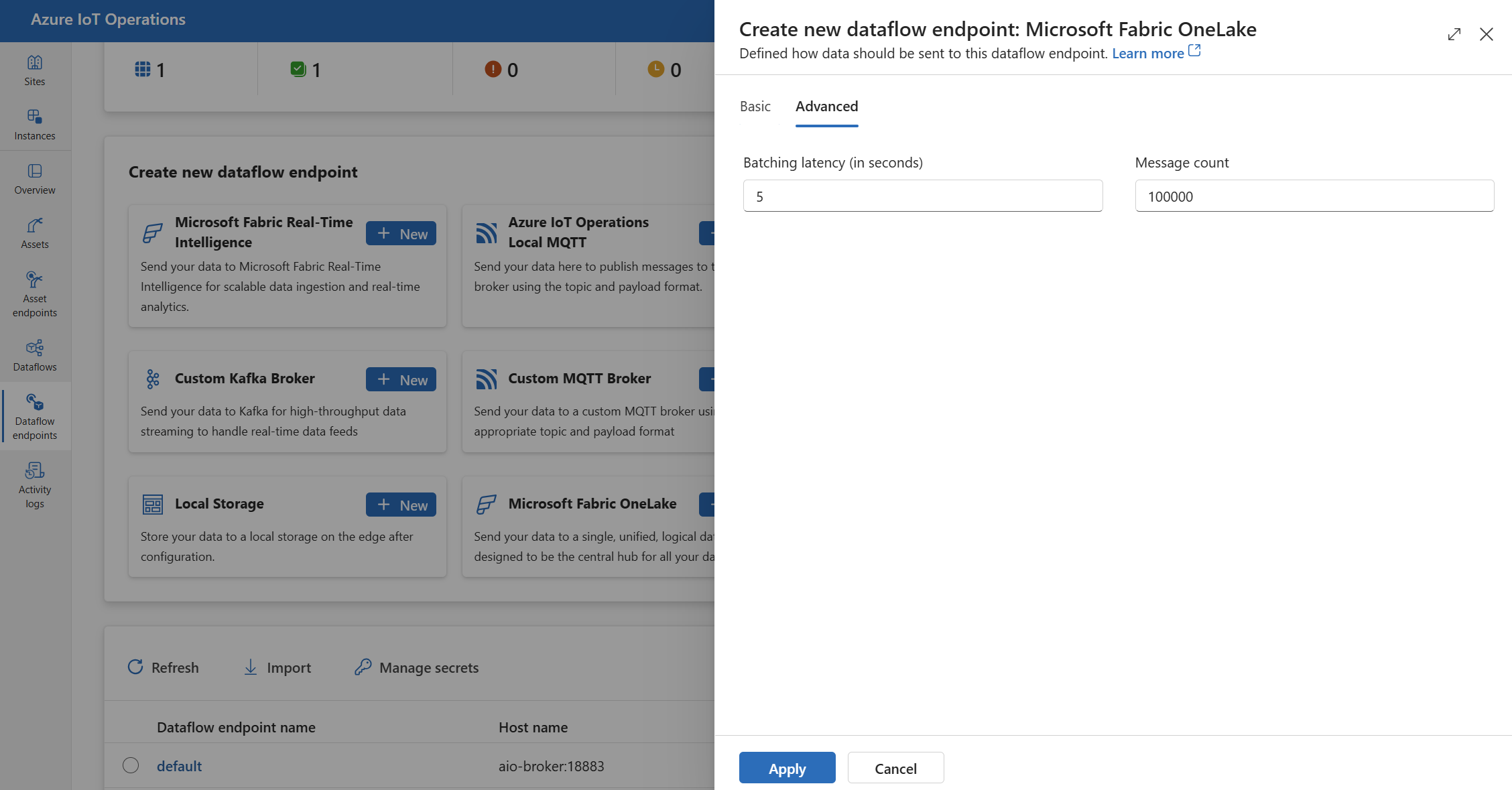Screen dimensions: 1512x790
Task: Edit the Batching latency input field
Action: pos(922,195)
